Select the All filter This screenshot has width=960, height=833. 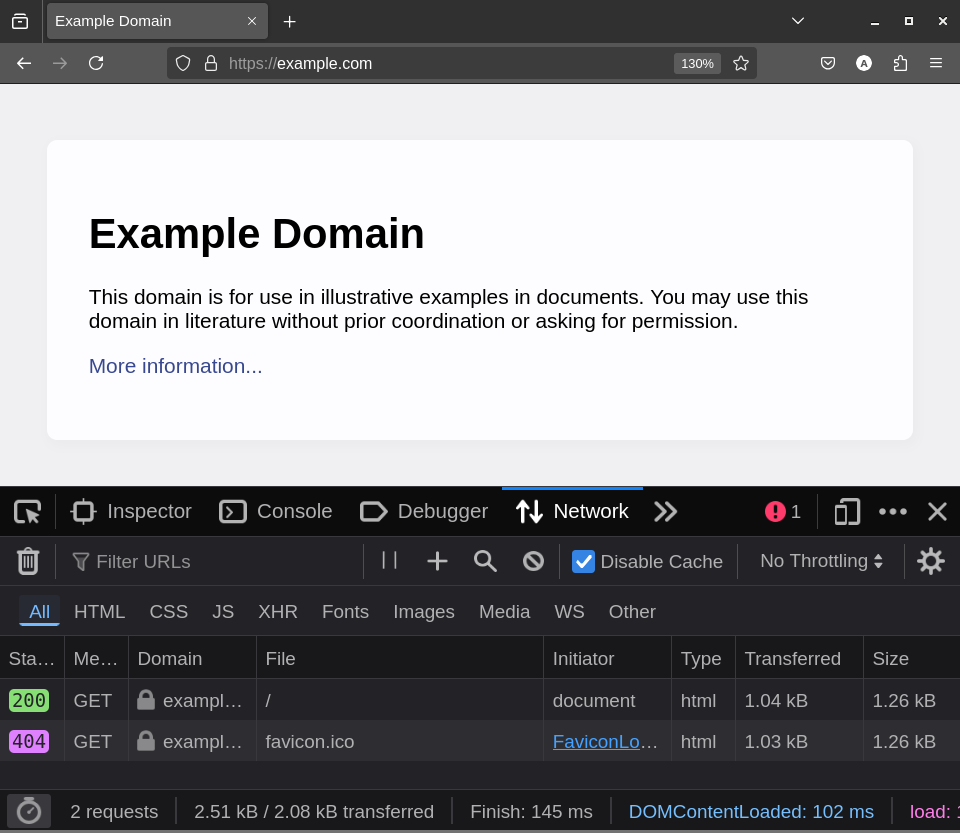40,611
